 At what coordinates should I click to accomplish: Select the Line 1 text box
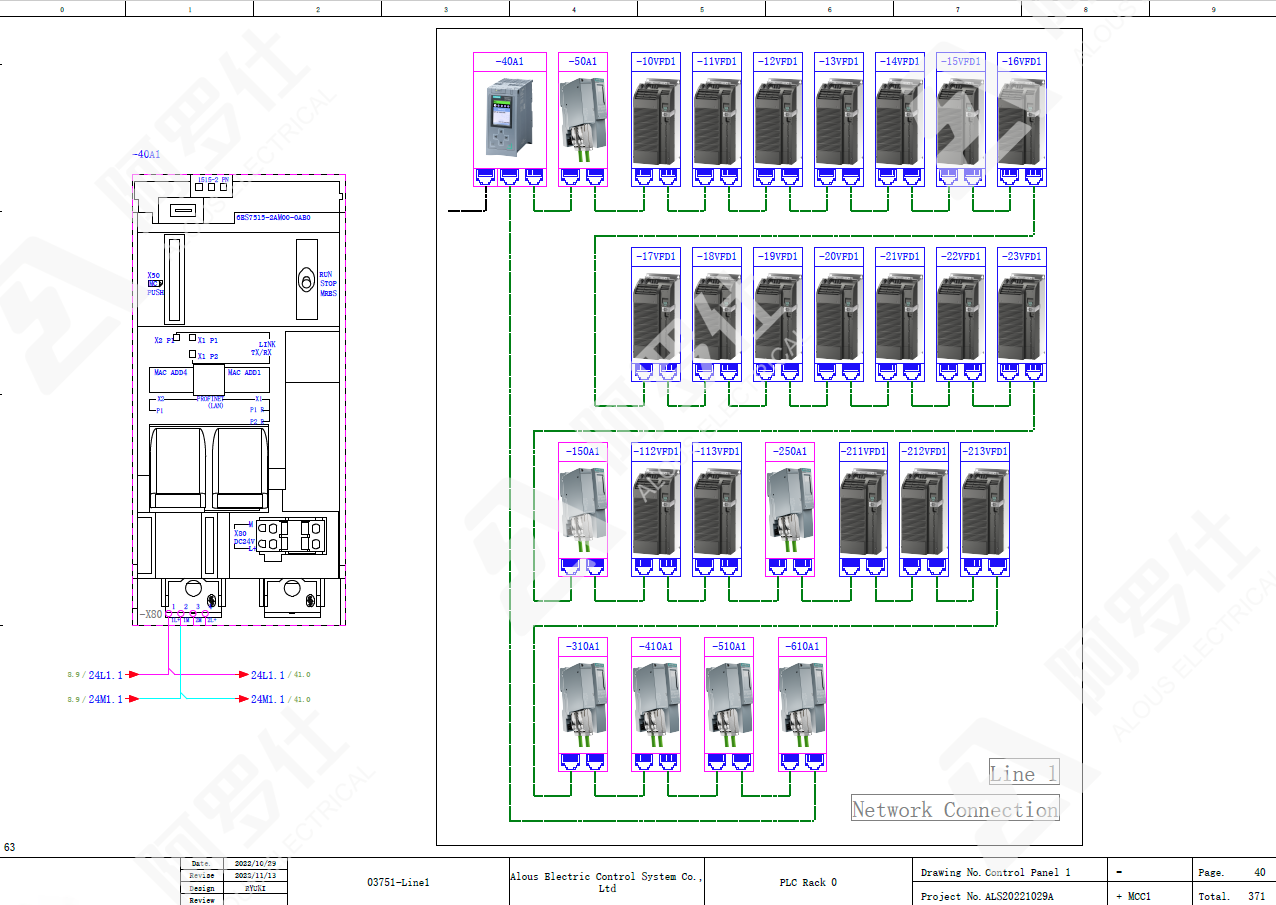point(1022,773)
